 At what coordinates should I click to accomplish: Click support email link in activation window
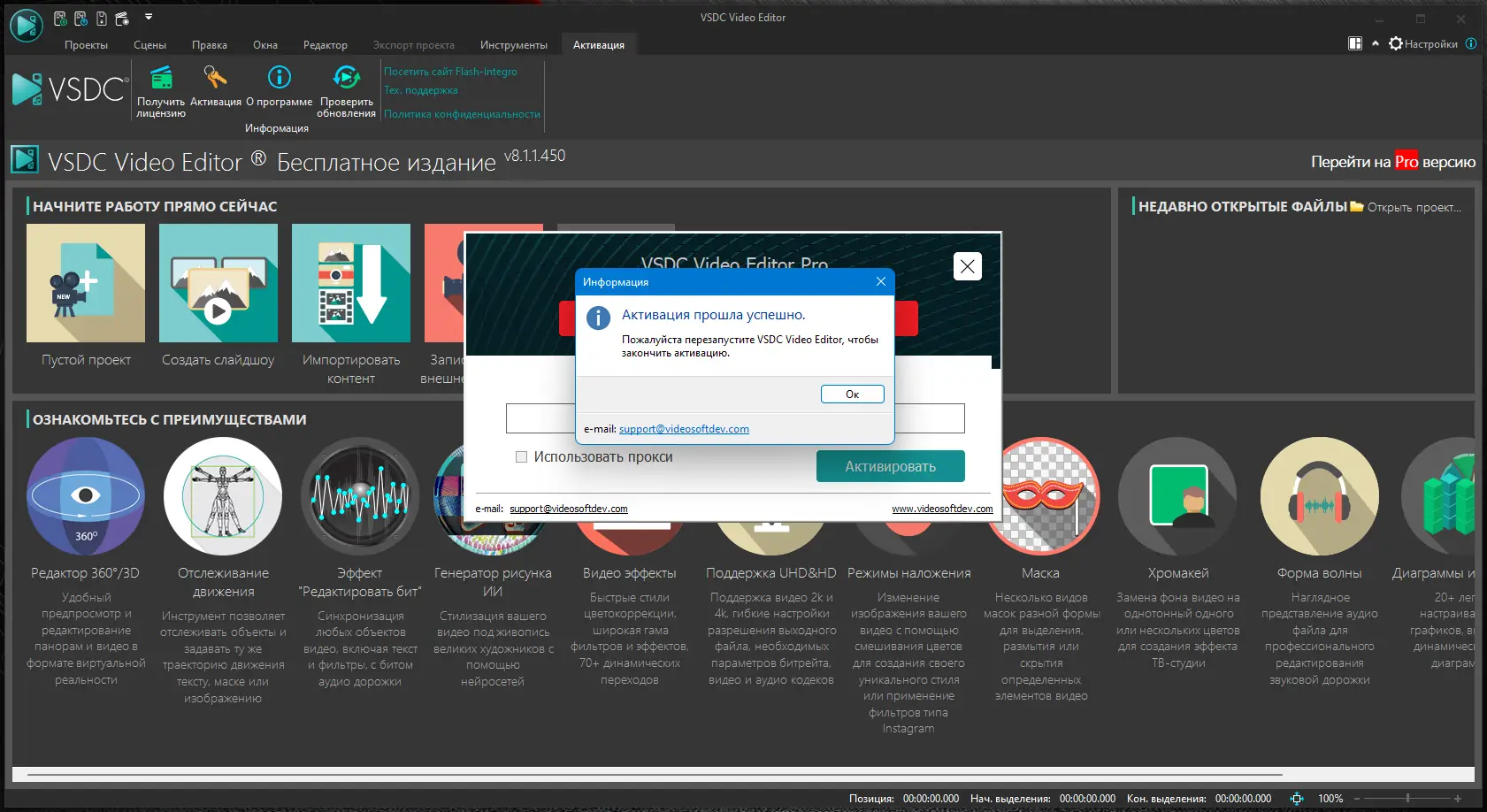tap(569, 509)
